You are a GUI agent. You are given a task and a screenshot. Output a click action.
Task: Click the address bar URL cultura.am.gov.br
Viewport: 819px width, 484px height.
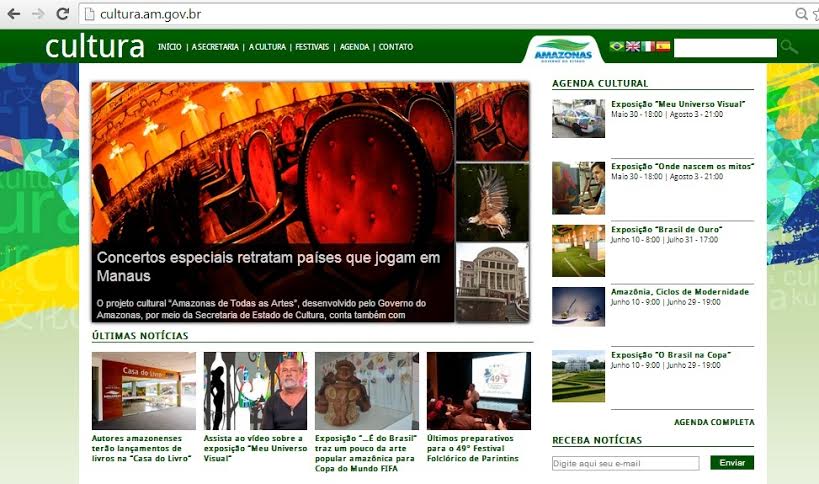[x=150, y=14]
